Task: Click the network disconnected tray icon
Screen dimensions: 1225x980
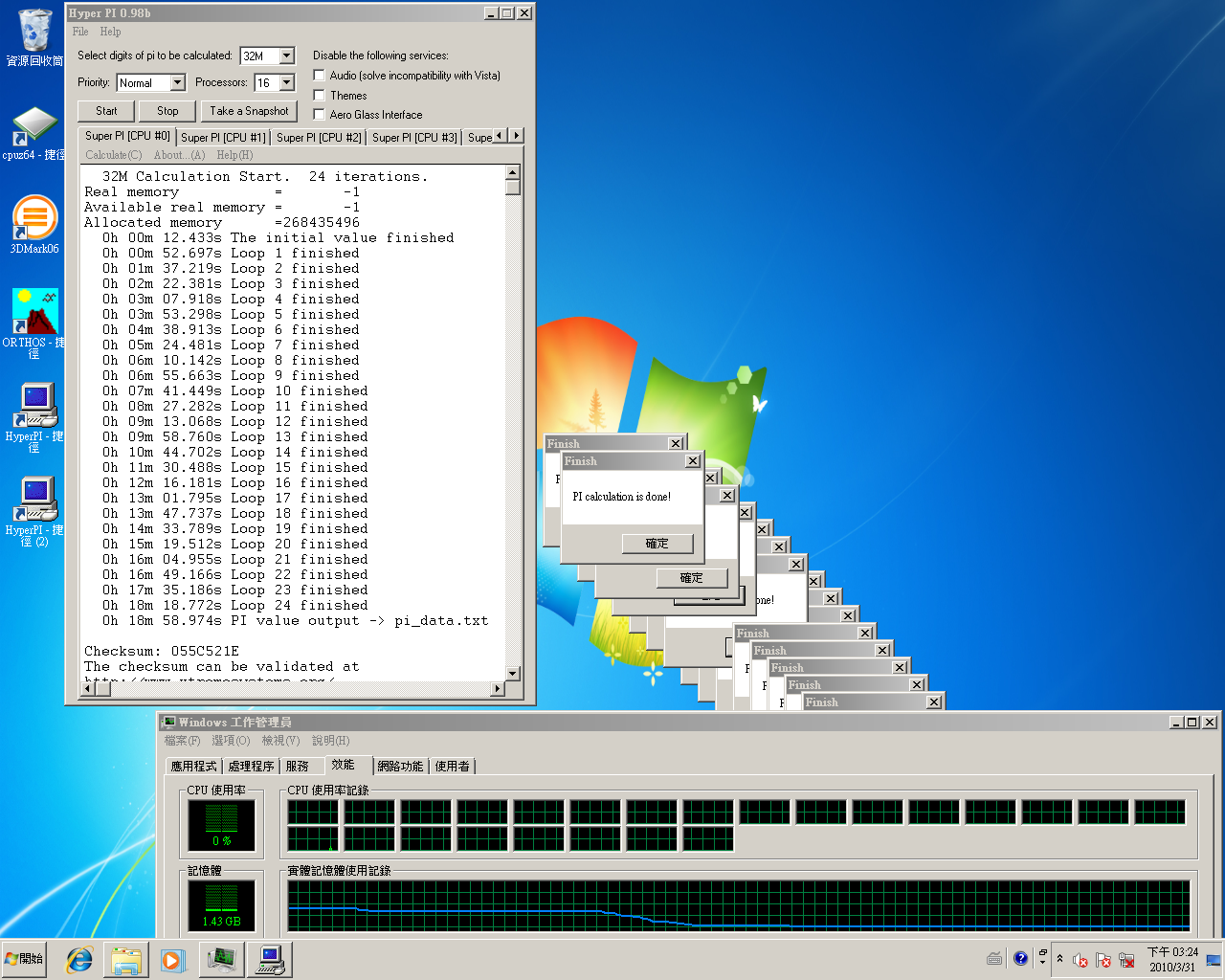Action: click(1126, 960)
